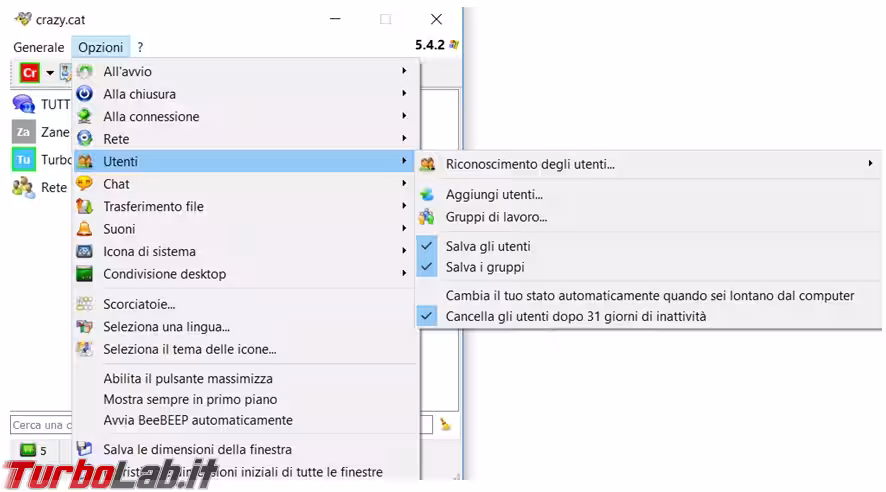Open the Generale menu
Image resolution: width=886 pixels, height=492 pixels.
[x=38, y=47]
